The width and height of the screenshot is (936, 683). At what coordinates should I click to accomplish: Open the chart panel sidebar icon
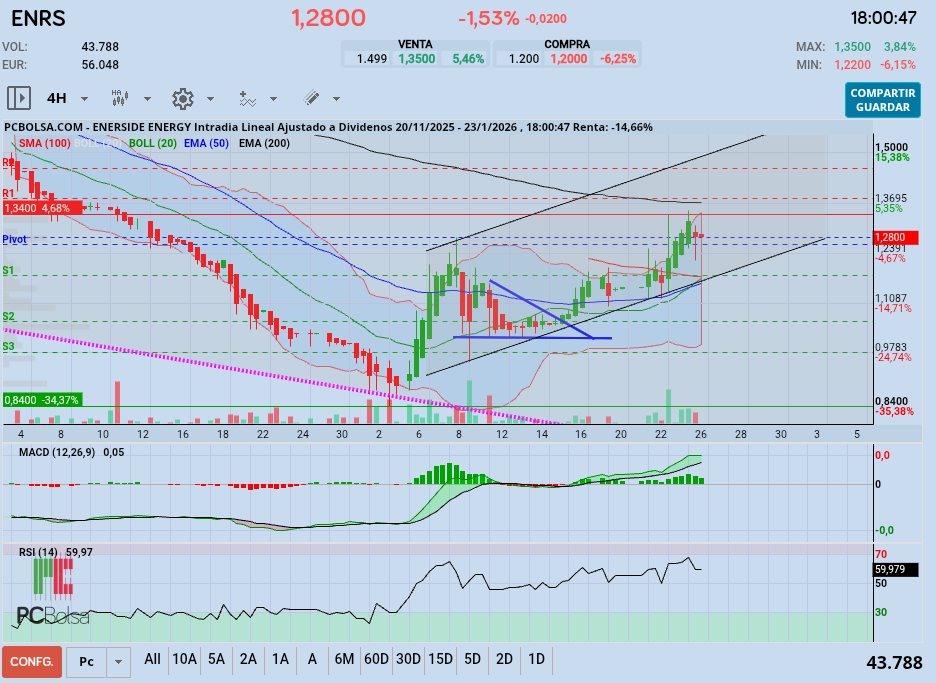pos(19,97)
